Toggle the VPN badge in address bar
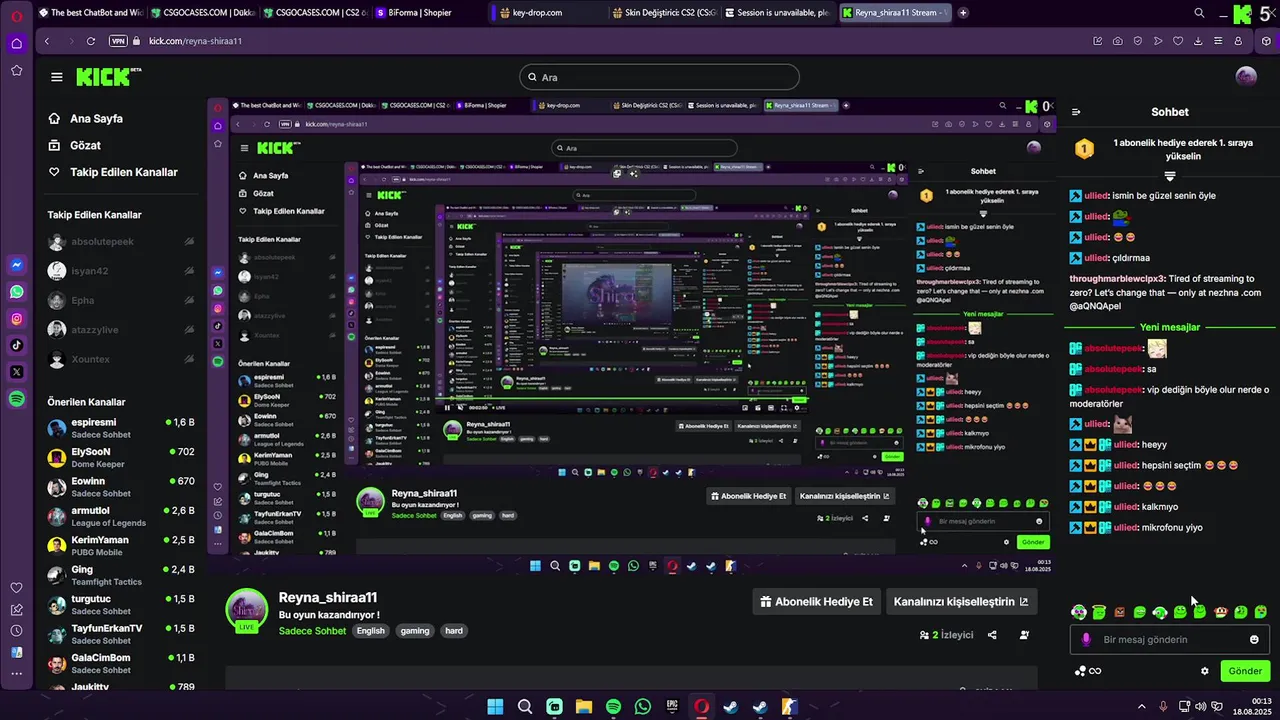Viewport: 1280px width, 720px height. click(x=118, y=41)
